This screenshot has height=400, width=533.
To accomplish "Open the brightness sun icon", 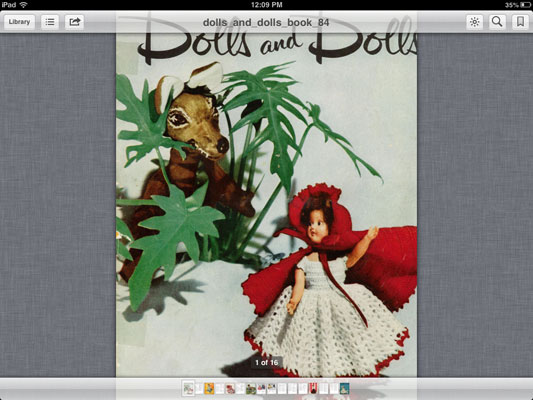I will 475,22.
